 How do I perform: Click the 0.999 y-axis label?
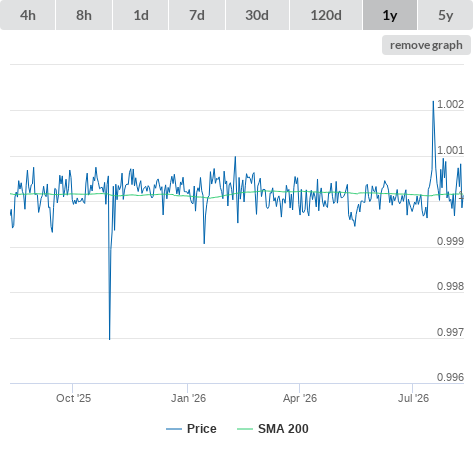pos(450,241)
